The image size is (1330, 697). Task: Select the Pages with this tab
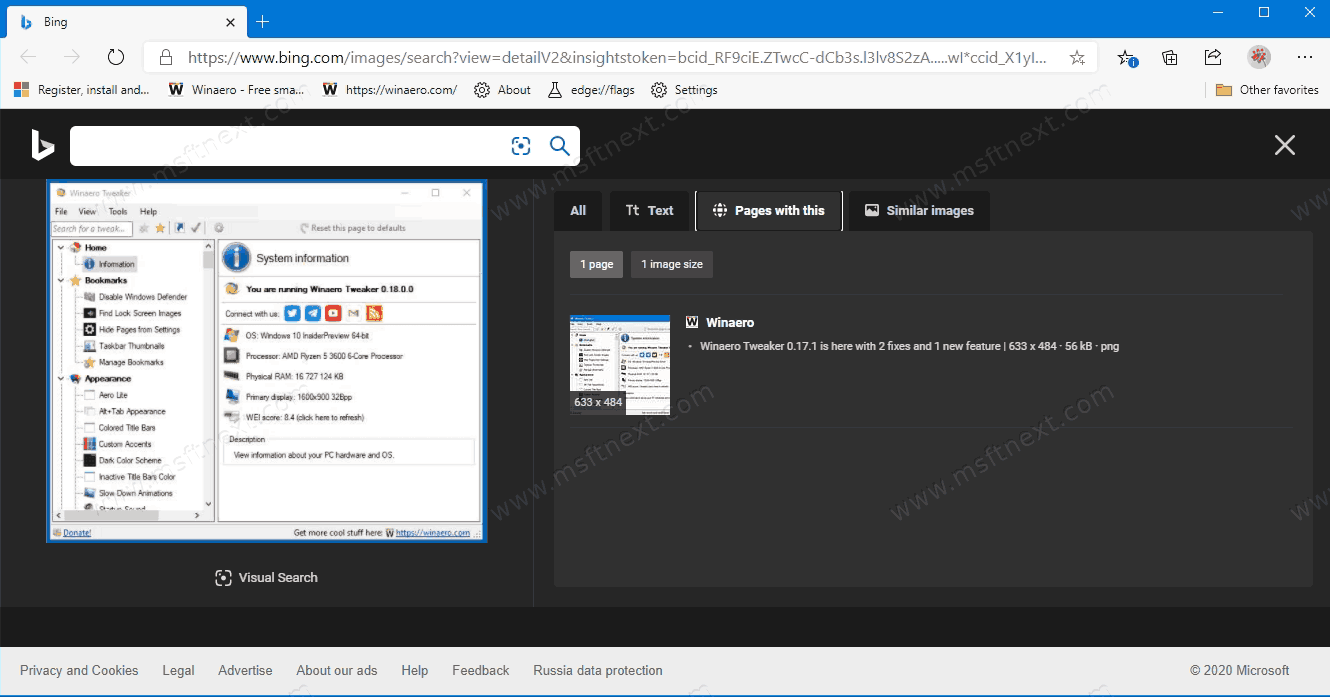coord(769,211)
